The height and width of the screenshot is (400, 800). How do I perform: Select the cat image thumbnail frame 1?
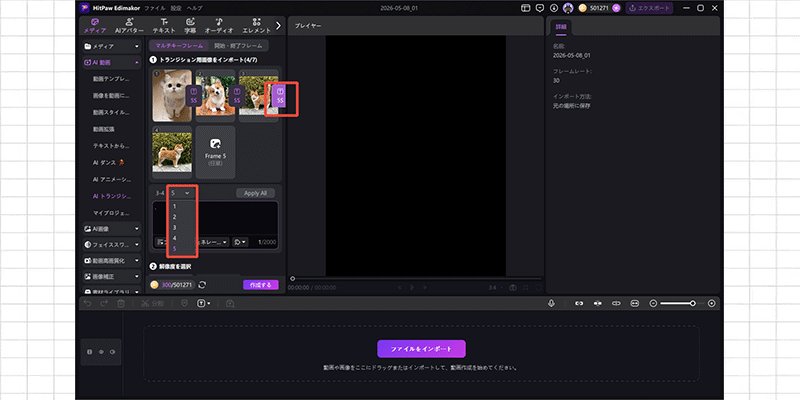tap(172, 95)
